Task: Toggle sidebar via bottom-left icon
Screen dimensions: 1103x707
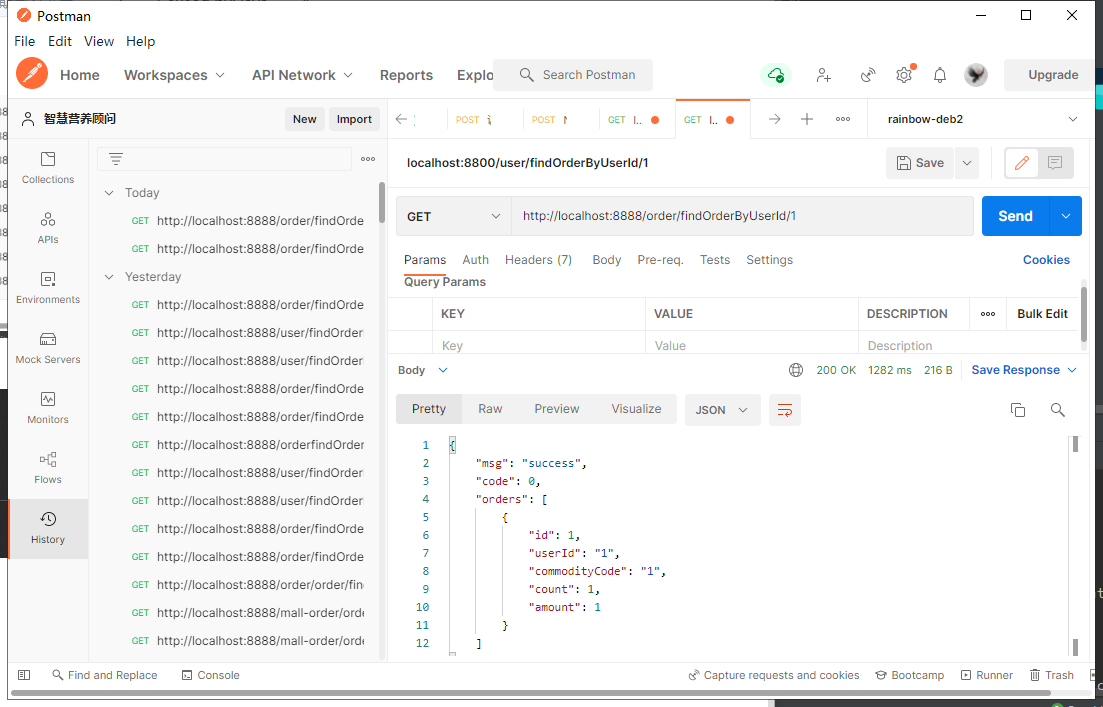Action: tap(24, 675)
